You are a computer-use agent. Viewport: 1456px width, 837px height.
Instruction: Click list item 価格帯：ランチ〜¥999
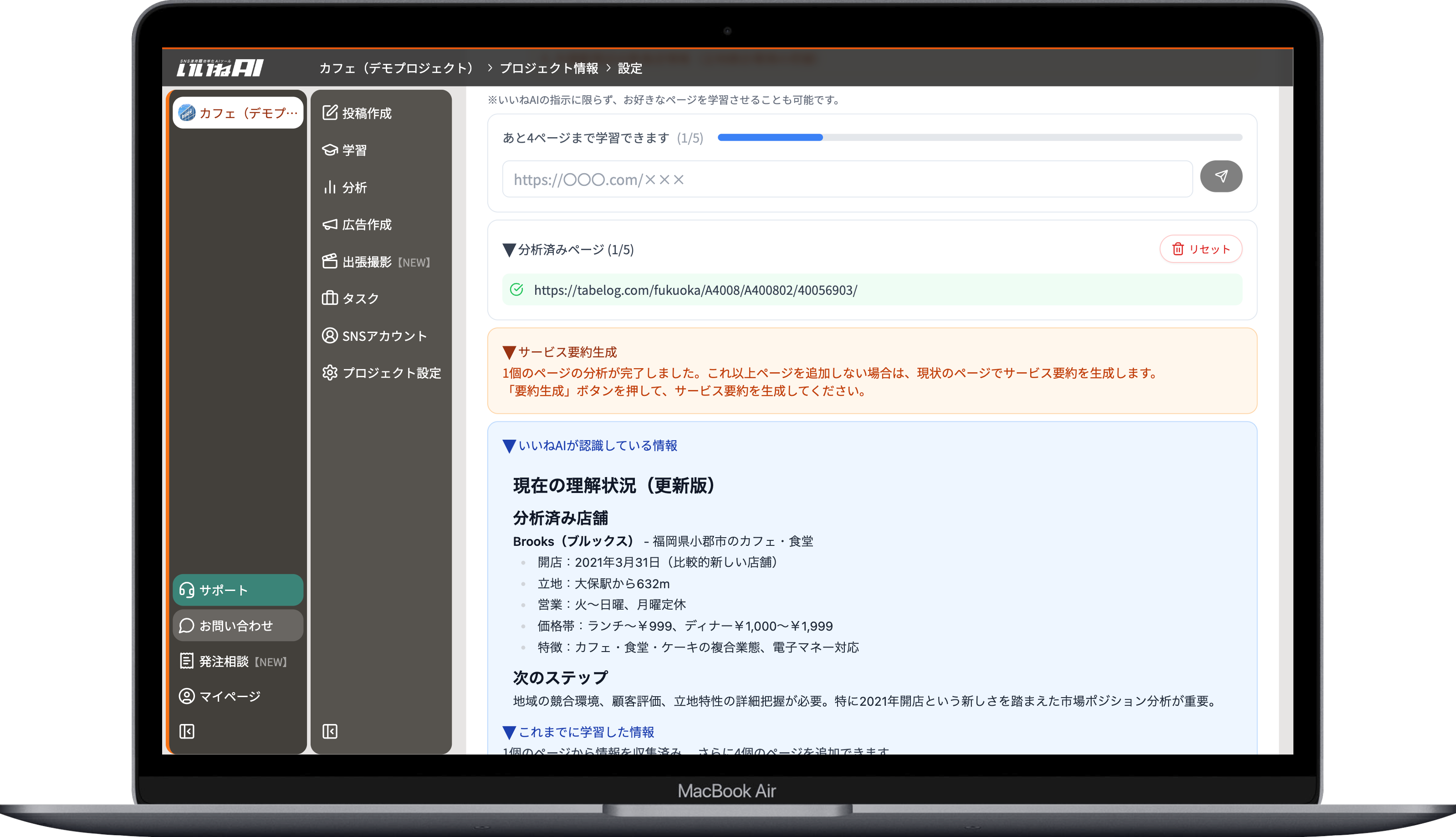coord(685,626)
